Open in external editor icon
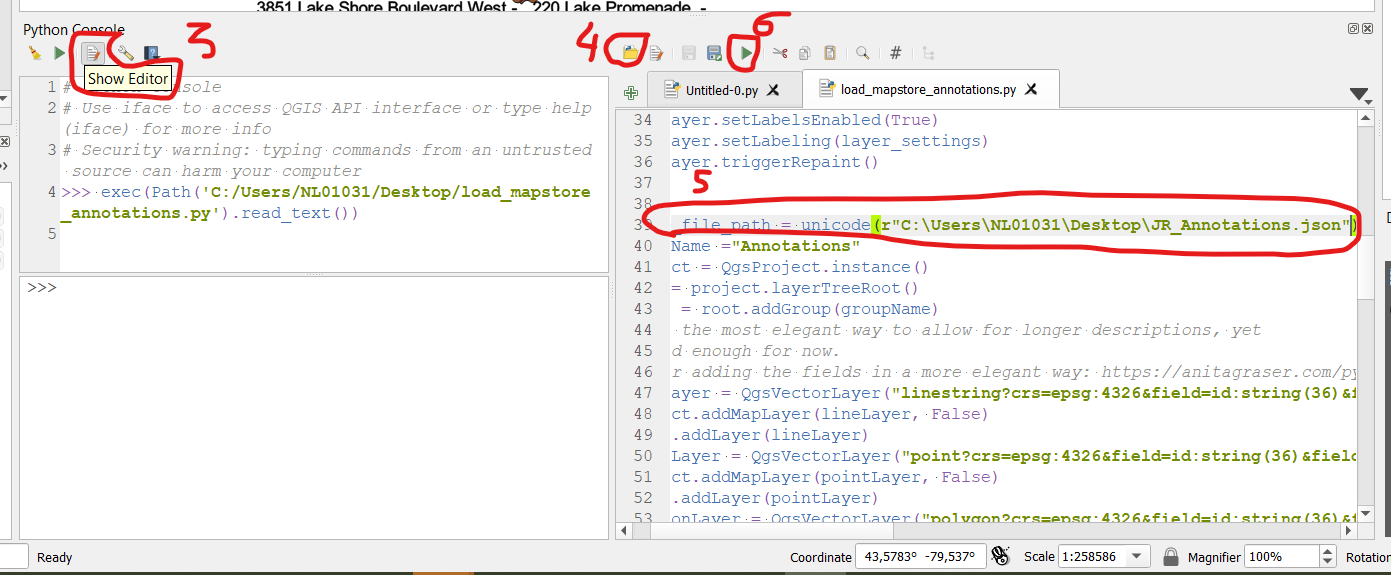The image size is (1391, 575). coord(657,53)
